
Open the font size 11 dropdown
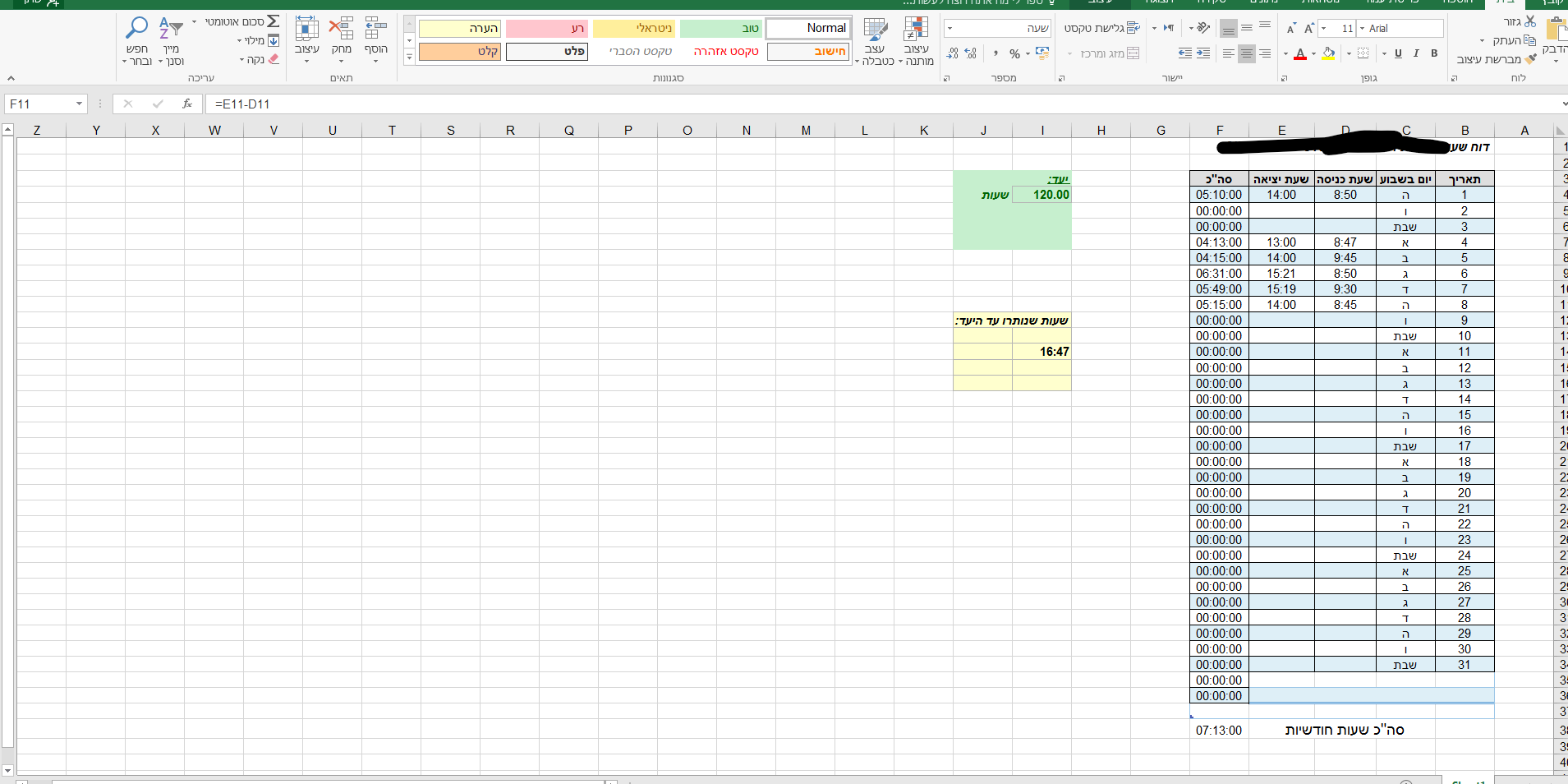coord(1324,29)
